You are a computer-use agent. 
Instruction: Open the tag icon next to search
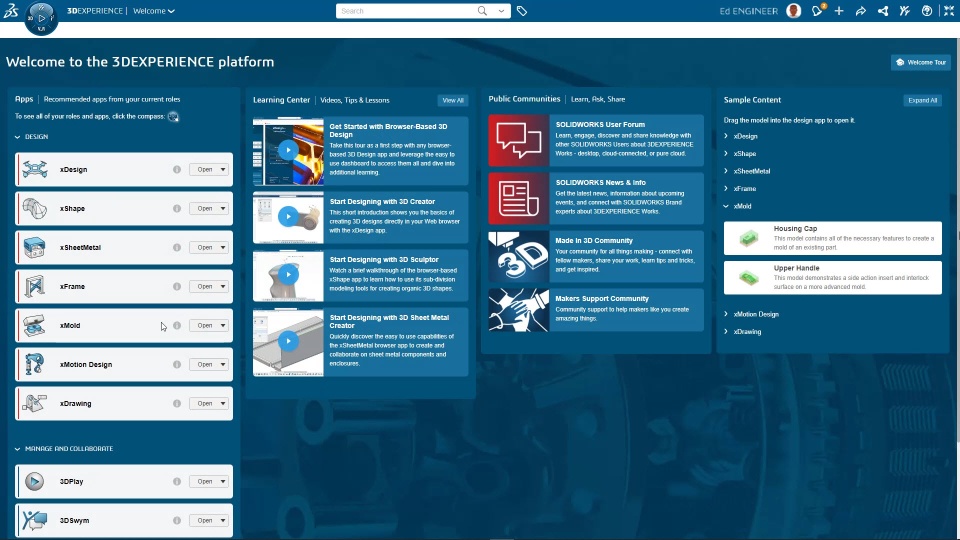522,10
